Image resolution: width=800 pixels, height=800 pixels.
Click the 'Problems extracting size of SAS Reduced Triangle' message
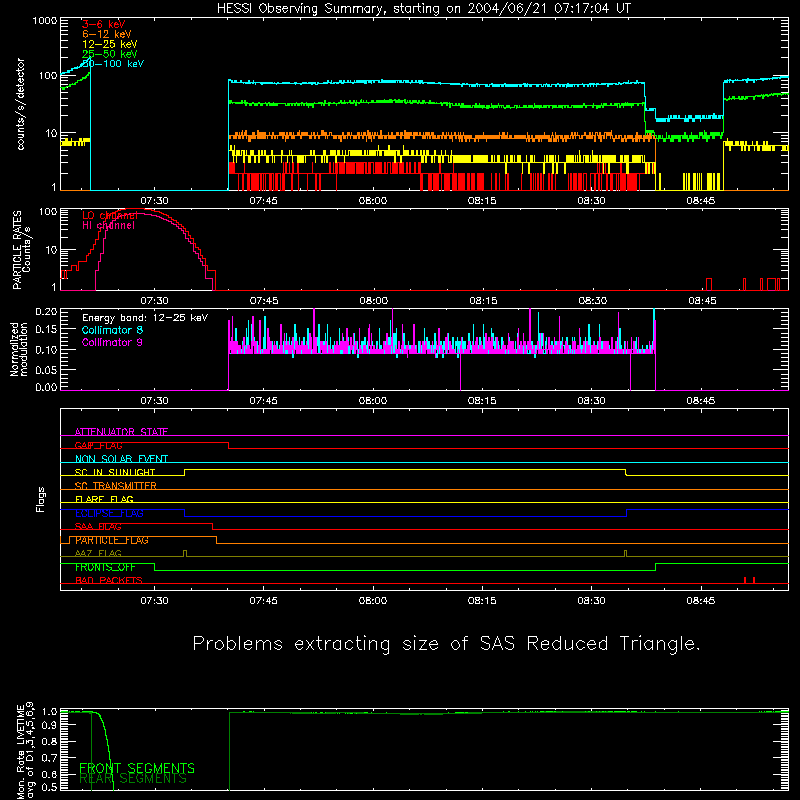446,644
